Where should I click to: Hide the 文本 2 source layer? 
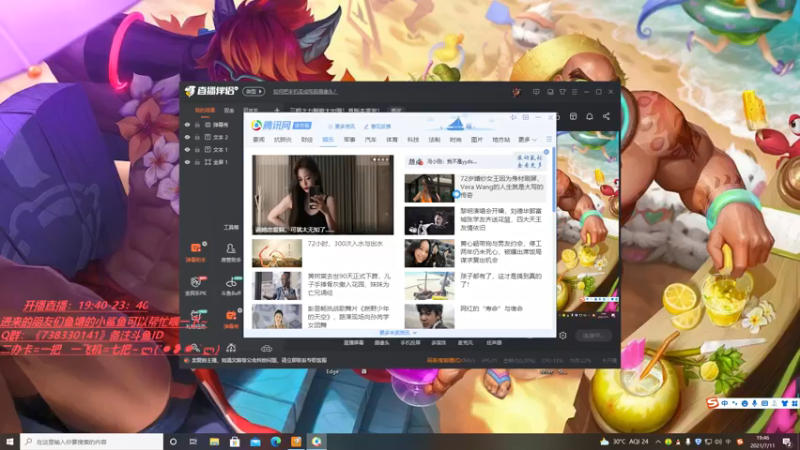pyautogui.click(x=187, y=137)
